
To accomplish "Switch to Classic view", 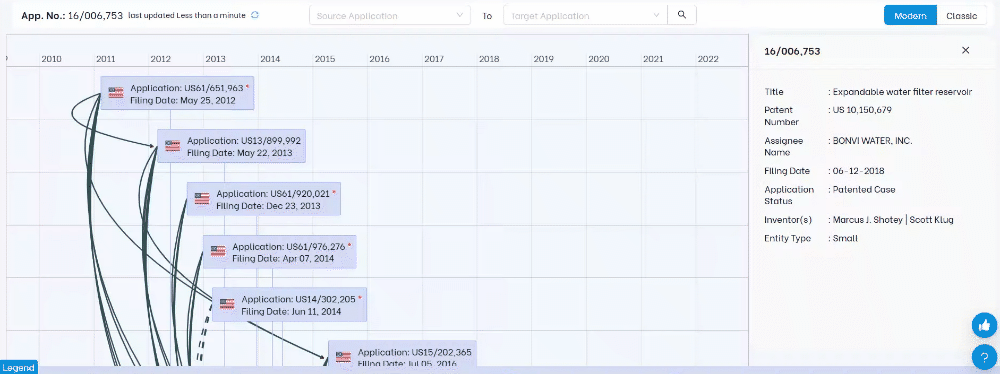I will 961,15.
